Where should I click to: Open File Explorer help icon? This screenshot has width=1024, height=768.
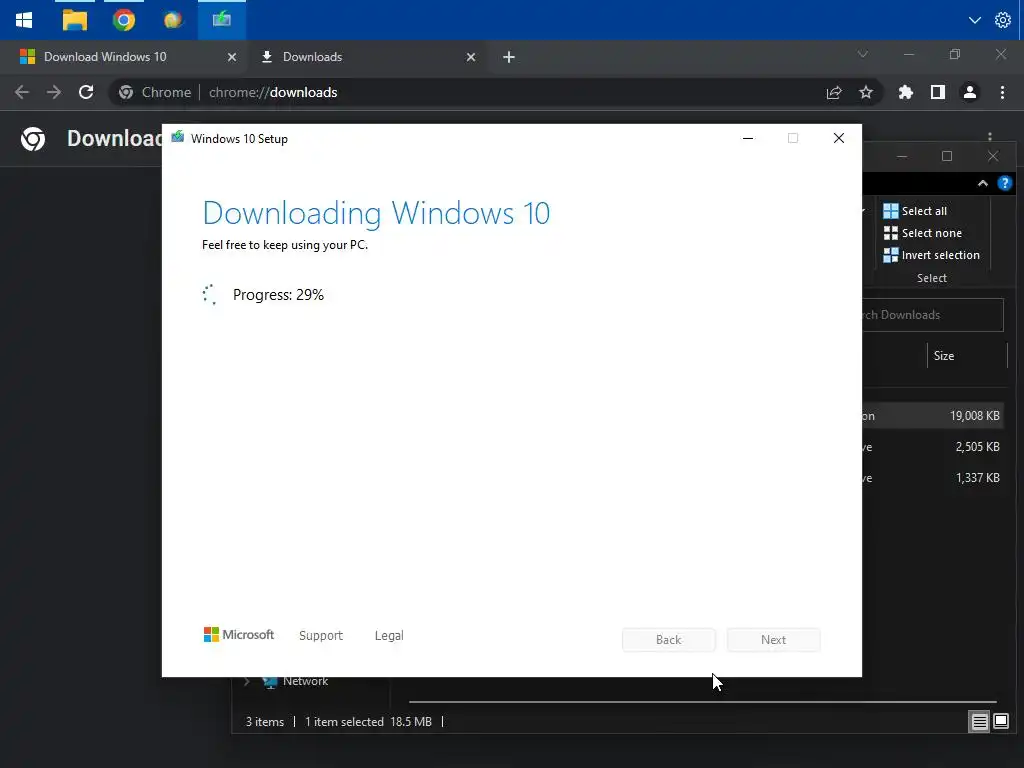click(1004, 184)
